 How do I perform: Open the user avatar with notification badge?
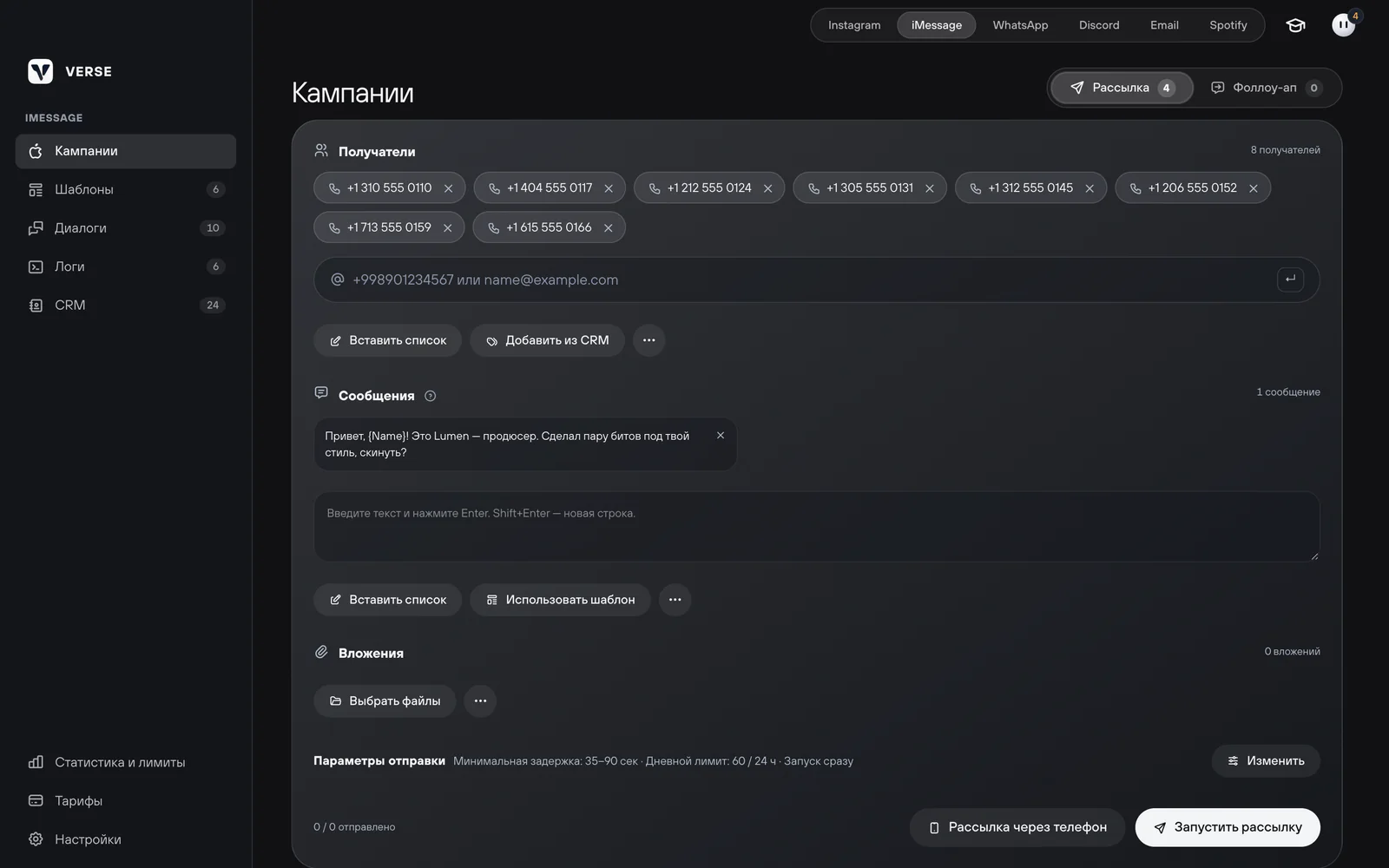pos(1344,25)
